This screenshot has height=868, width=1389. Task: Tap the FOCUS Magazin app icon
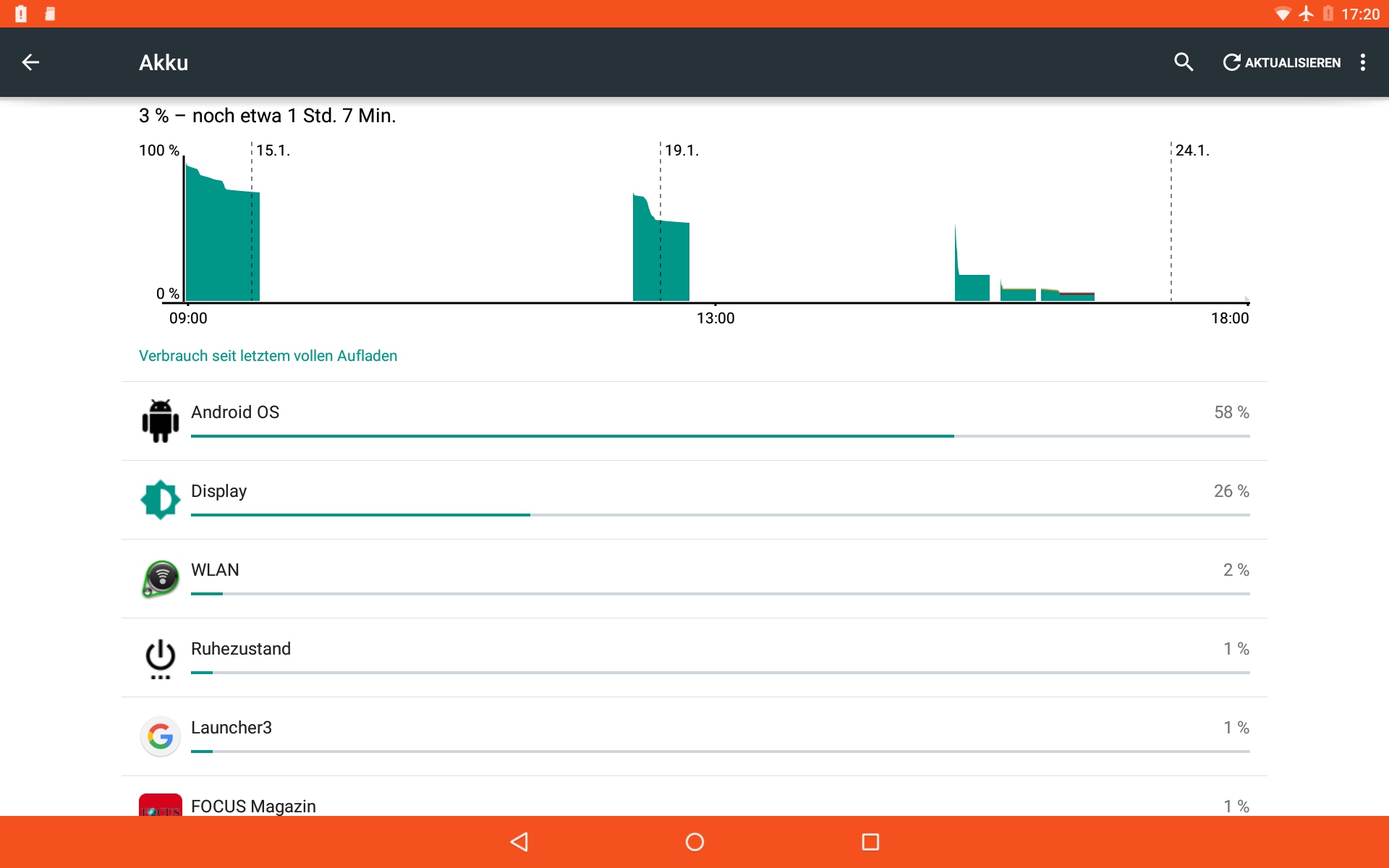[160, 805]
